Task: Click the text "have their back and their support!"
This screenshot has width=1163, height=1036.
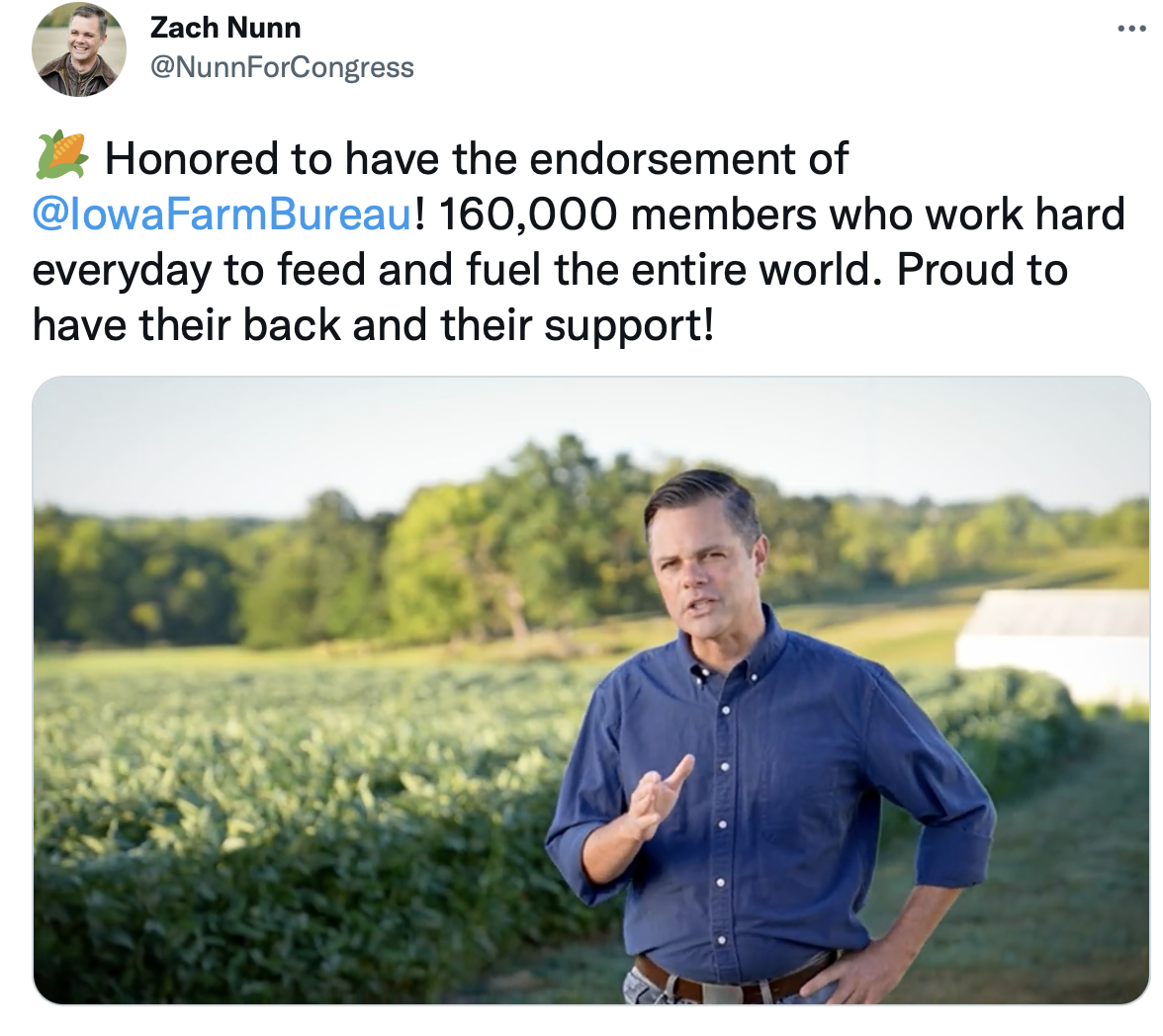Action: click(374, 325)
